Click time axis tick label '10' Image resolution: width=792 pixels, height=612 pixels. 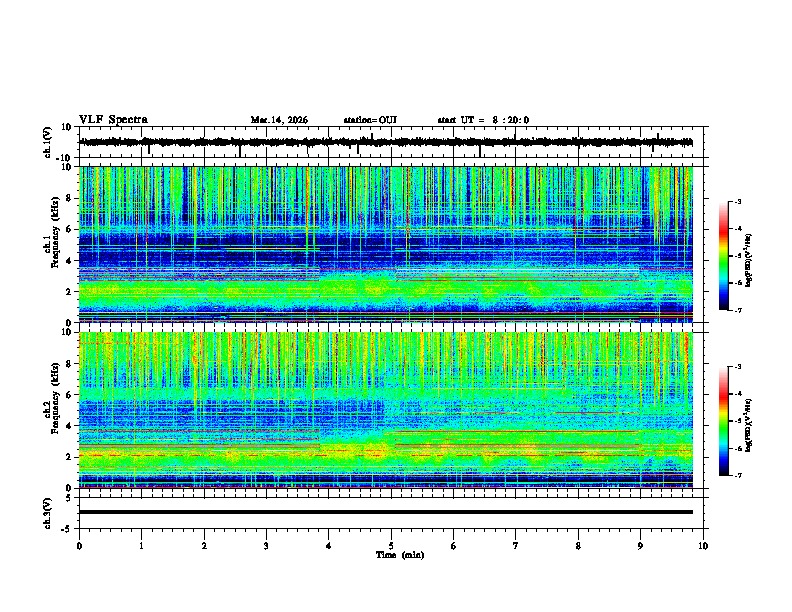pos(703,546)
